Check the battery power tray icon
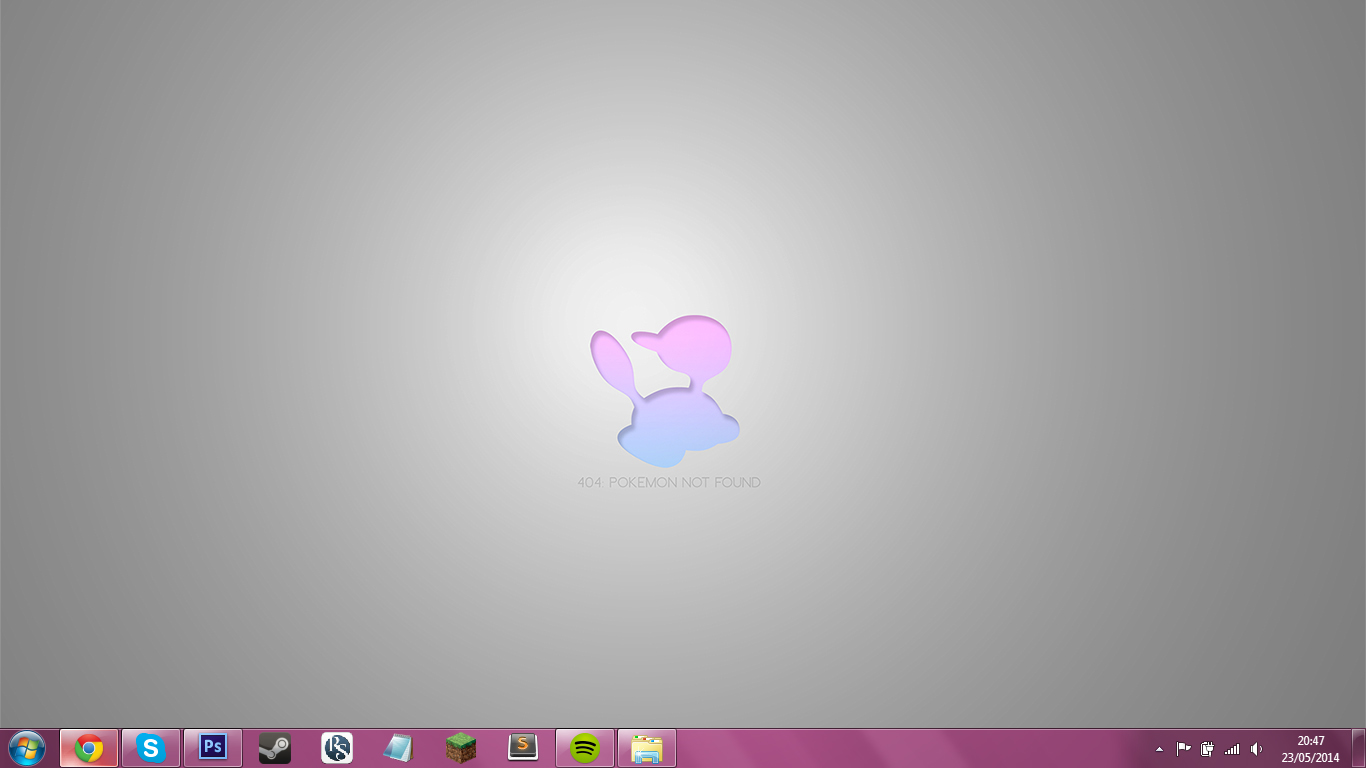Image resolution: width=1366 pixels, height=768 pixels. tap(1207, 748)
